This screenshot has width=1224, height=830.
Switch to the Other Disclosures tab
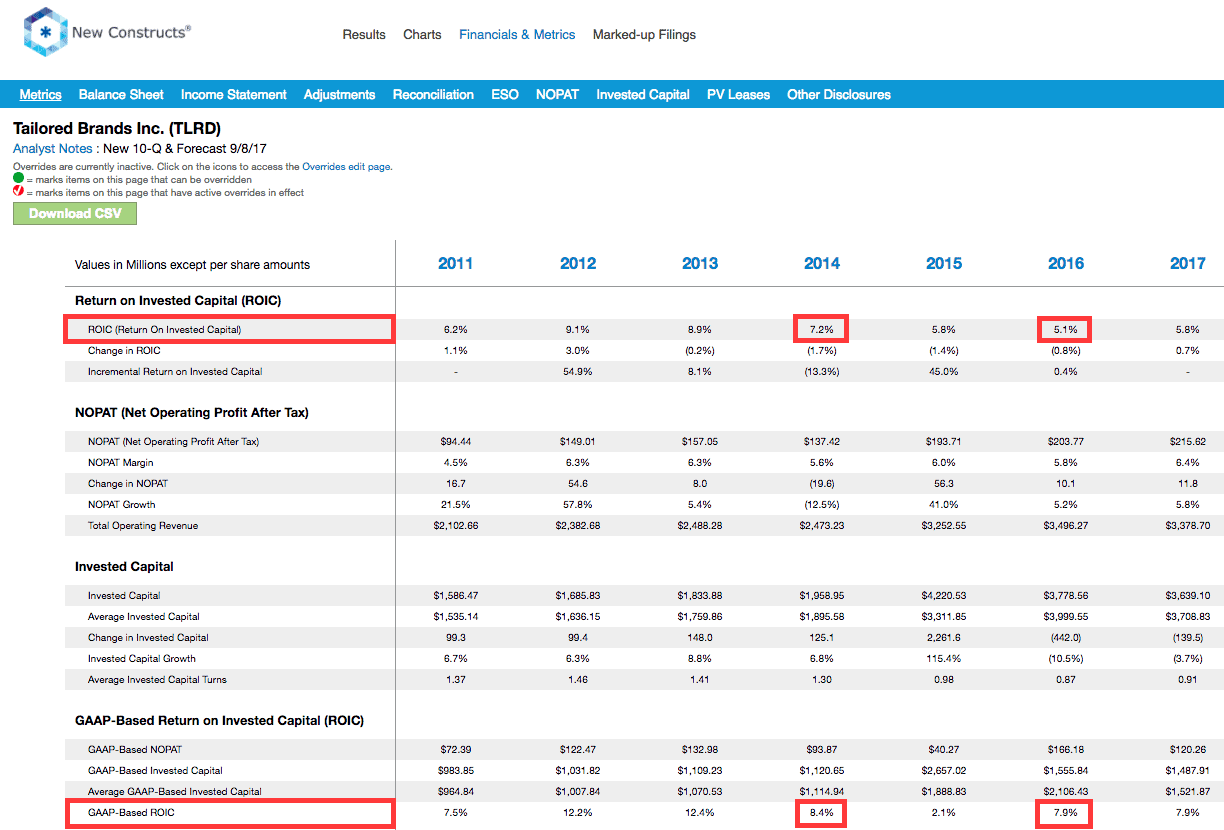(x=839, y=94)
